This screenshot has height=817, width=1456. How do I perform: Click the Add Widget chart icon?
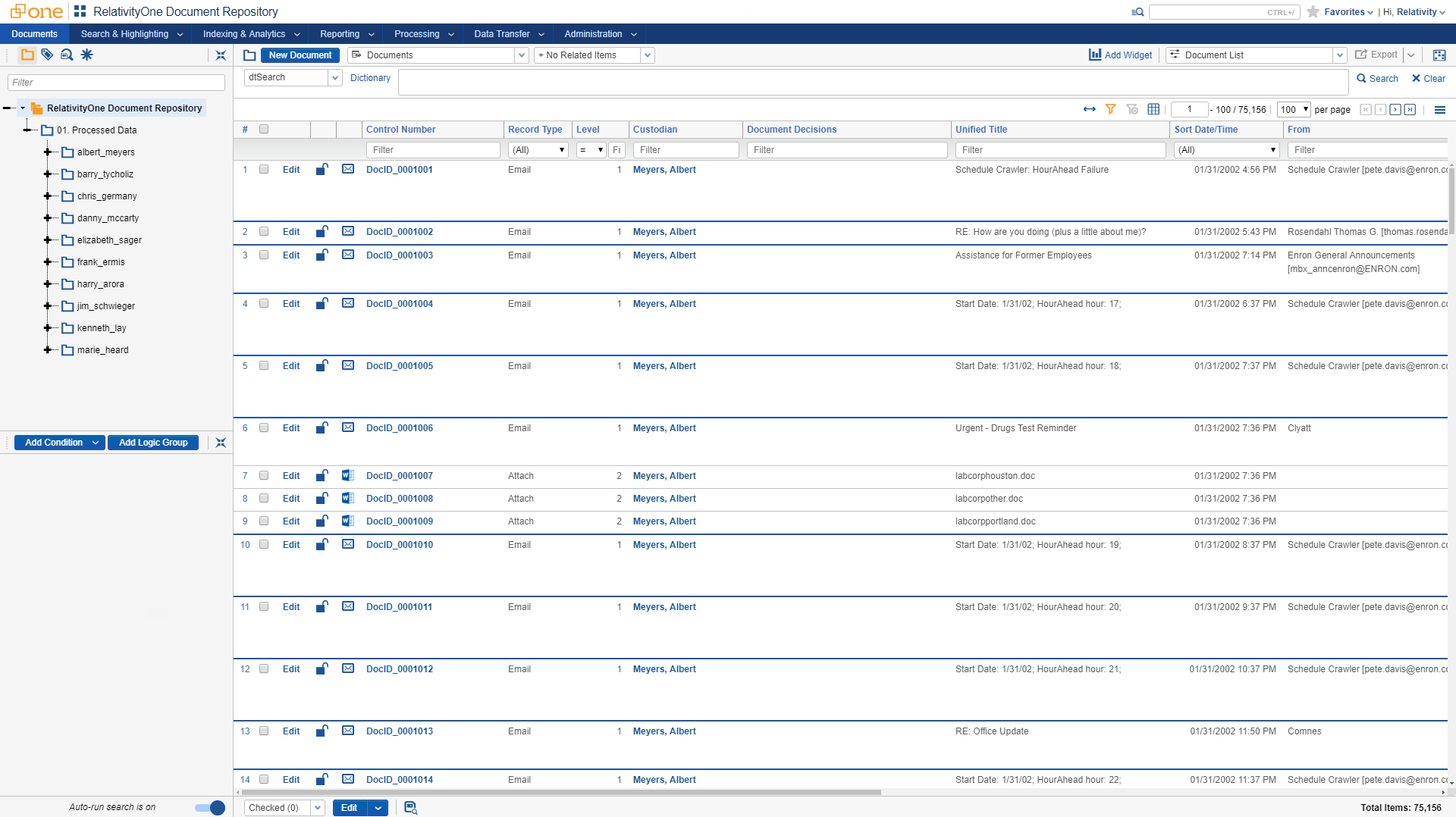click(x=1095, y=55)
